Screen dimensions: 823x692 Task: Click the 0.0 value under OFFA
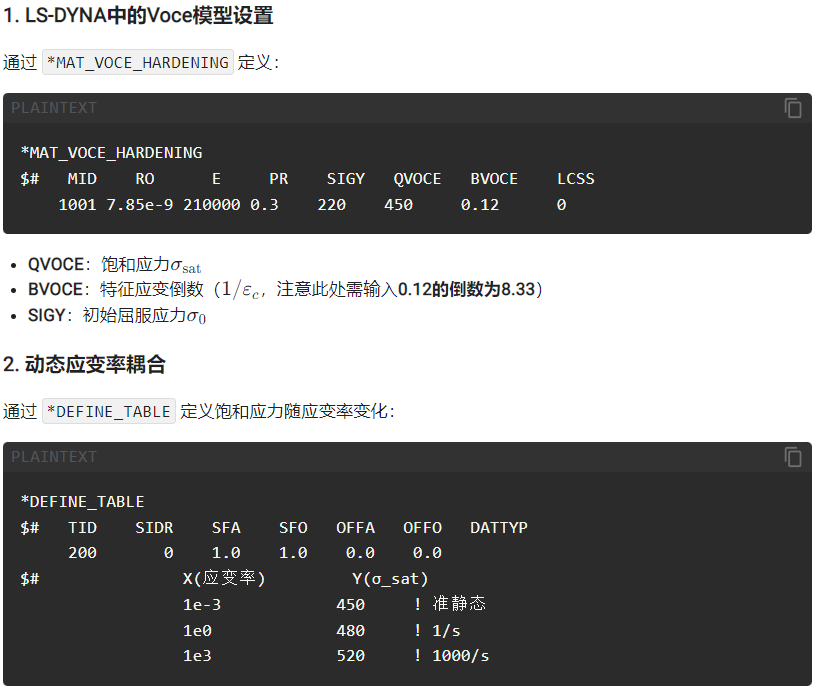click(361, 553)
